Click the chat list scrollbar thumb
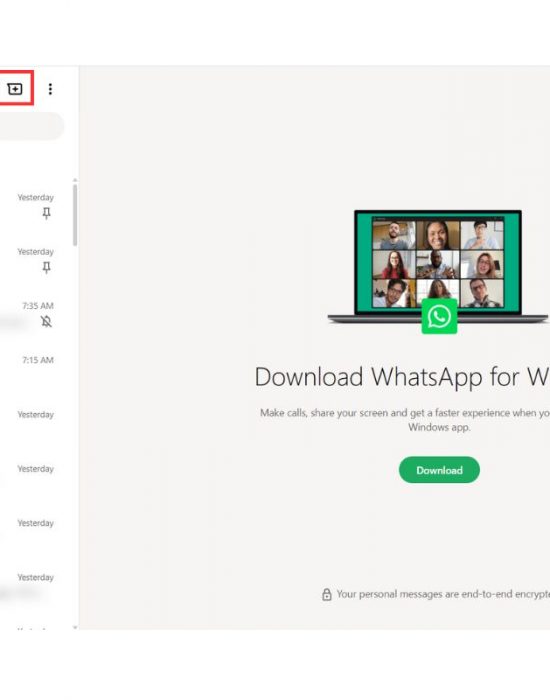550x700 pixels. click(75, 215)
